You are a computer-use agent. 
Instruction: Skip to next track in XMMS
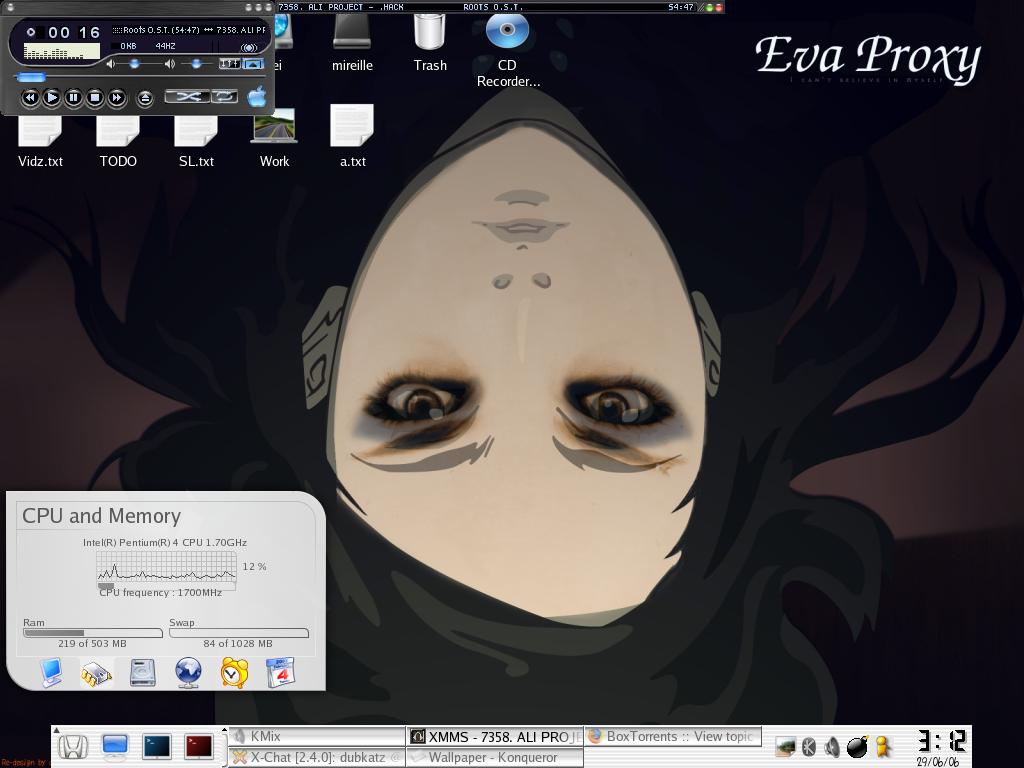pyautogui.click(x=117, y=97)
